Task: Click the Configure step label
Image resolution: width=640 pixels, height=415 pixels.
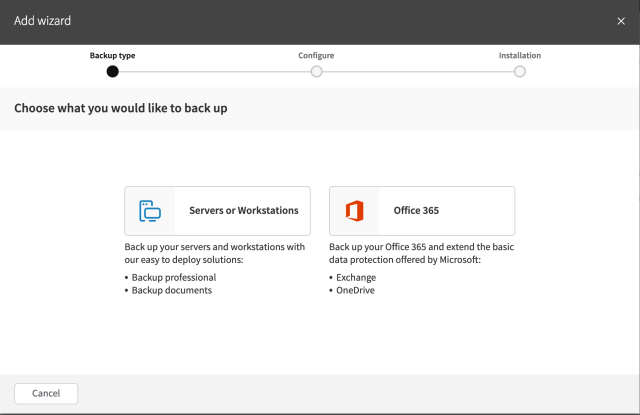Action: [x=316, y=55]
